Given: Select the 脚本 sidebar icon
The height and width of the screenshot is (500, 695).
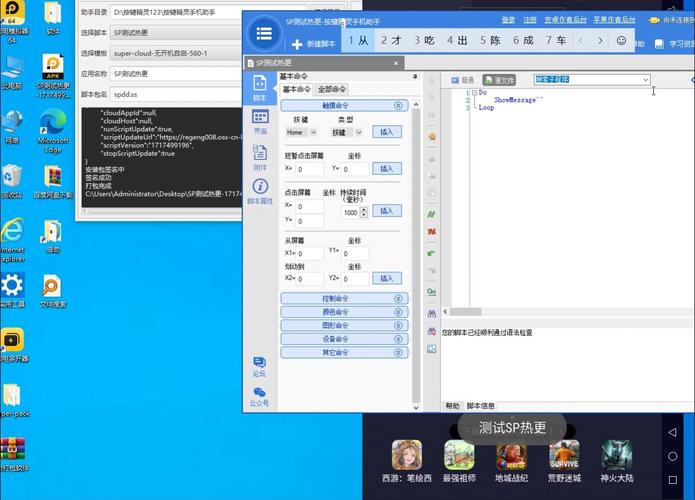Looking at the screenshot, I should pyautogui.click(x=260, y=88).
